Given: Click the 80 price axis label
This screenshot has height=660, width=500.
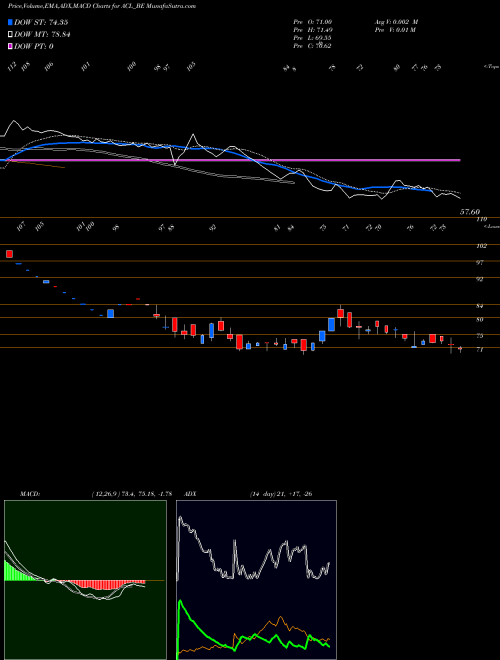Looking at the screenshot, I should click(480, 319).
